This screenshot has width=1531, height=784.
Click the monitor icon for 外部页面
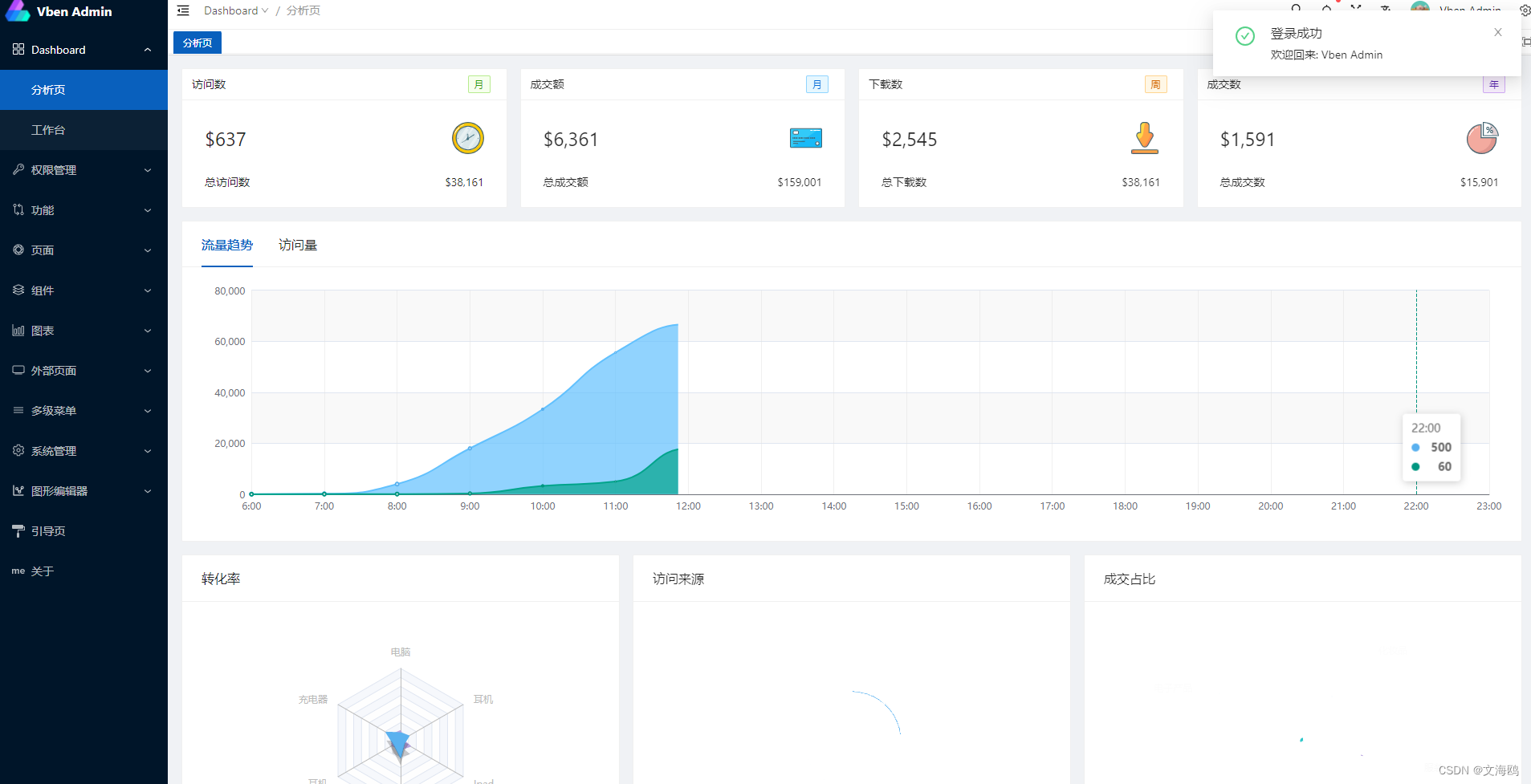(x=18, y=370)
